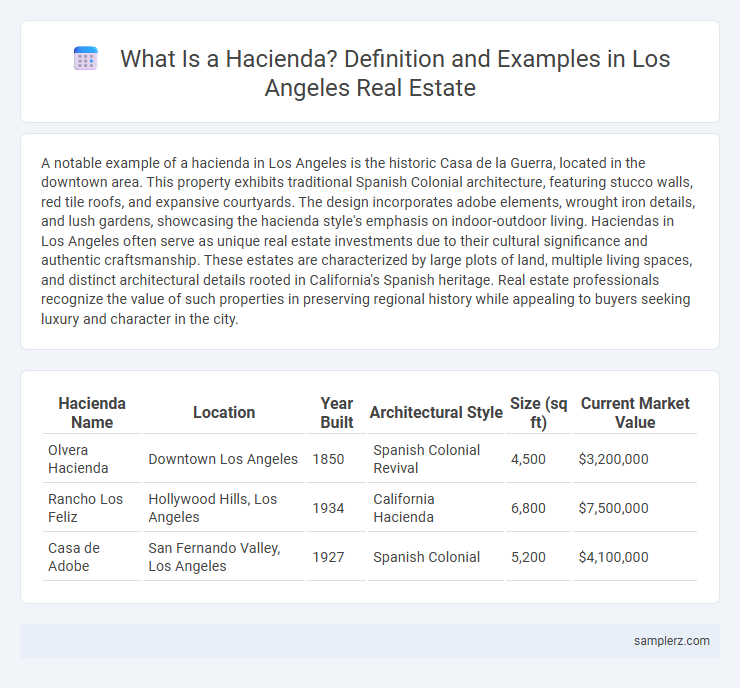The width and height of the screenshot is (740, 688).
Task: Click the $4,100,000 market value cell
Action: tap(635, 557)
